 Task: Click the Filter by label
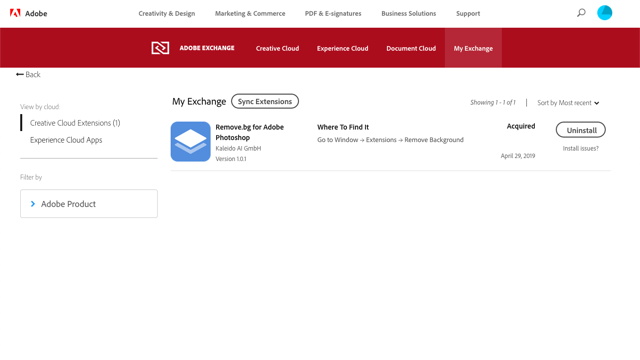pyautogui.click(x=31, y=177)
